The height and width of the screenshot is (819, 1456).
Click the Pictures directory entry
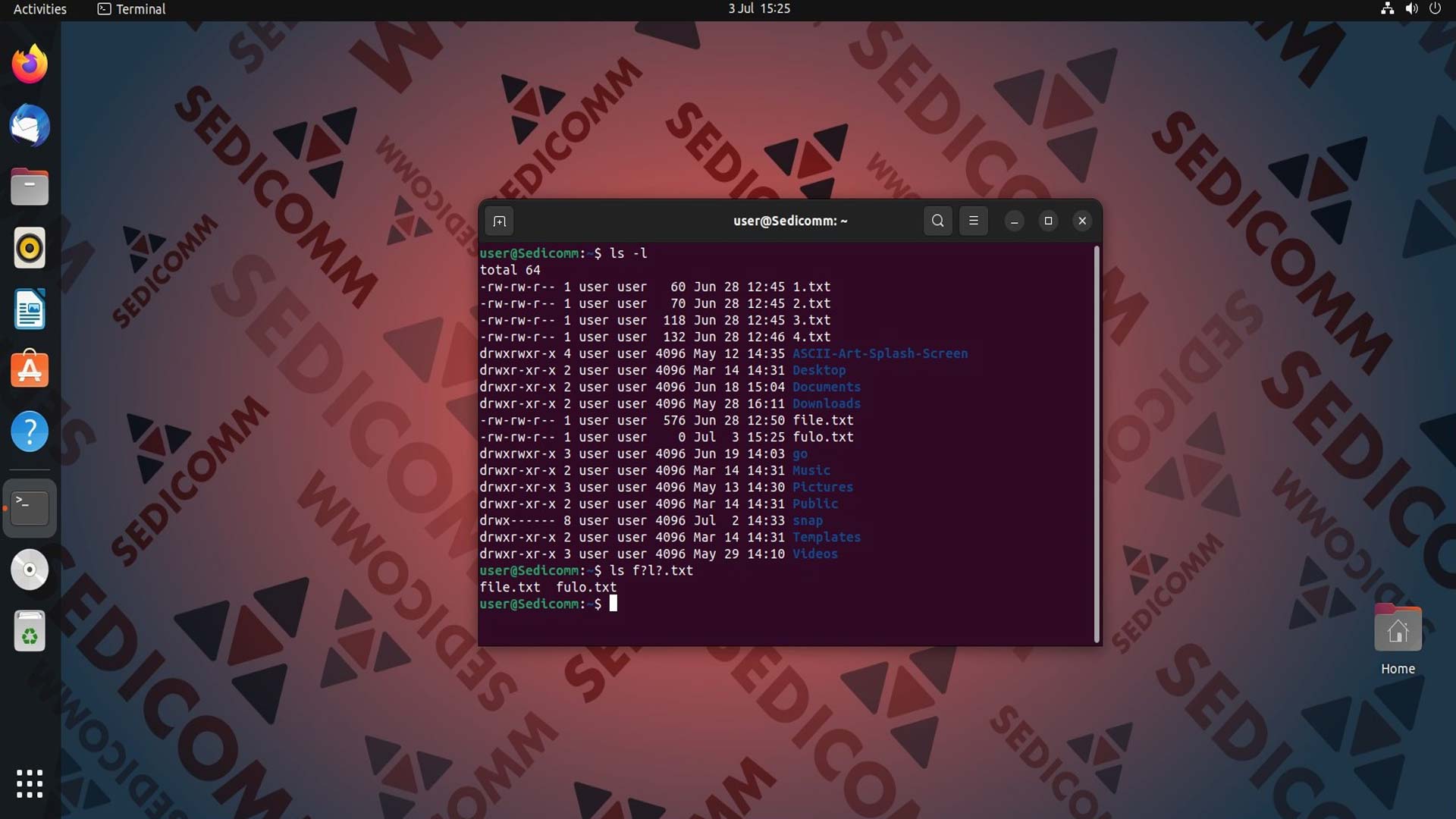coord(823,487)
